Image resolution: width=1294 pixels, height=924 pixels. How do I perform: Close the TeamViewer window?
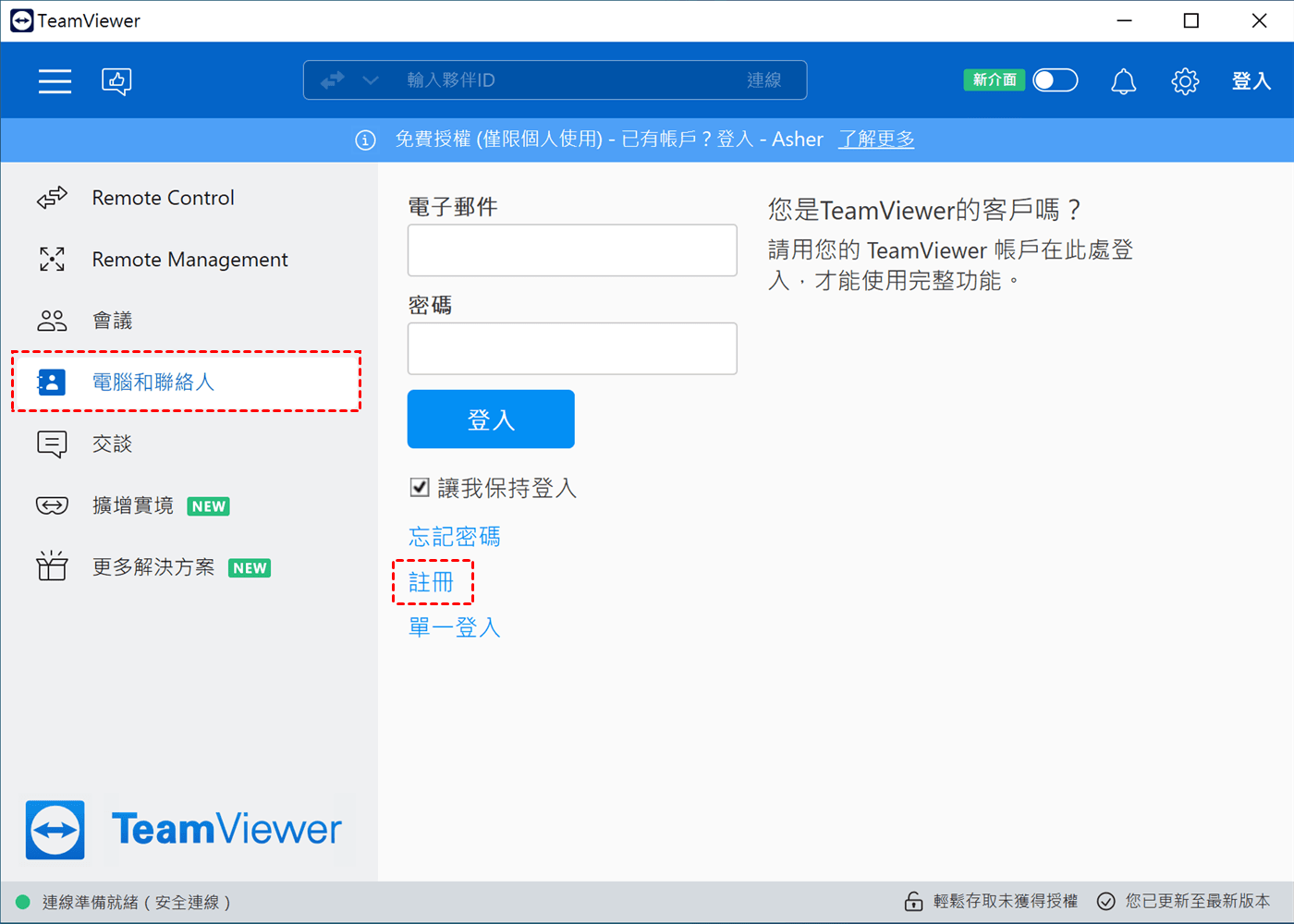[x=1259, y=20]
